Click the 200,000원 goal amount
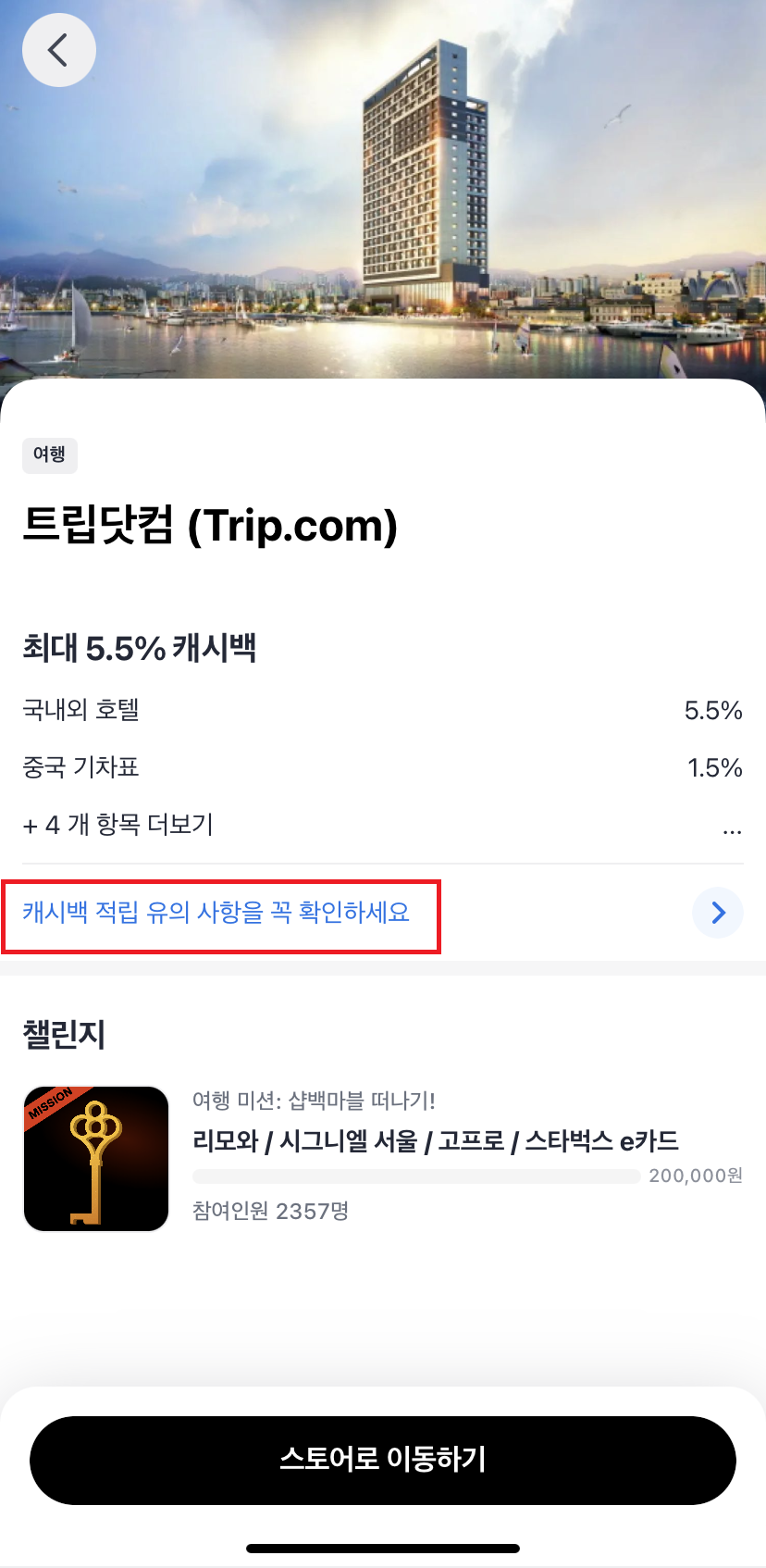Image resolution: width=766 pixels, height=1568 pixels. pyautogui.click(x=696, y=1176)
